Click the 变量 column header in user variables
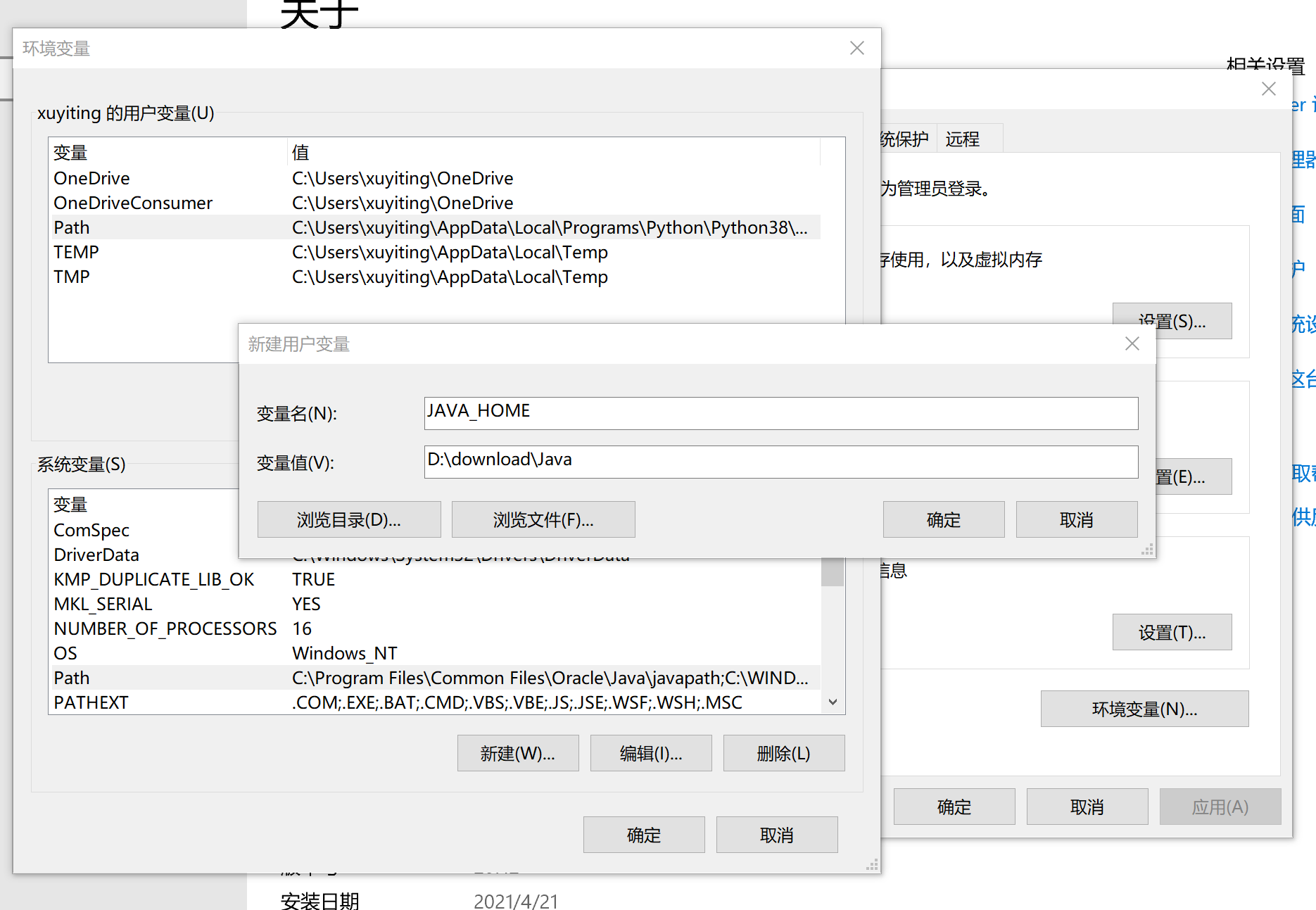This screenshot has width=1316, height=910. tap(167, 152)
